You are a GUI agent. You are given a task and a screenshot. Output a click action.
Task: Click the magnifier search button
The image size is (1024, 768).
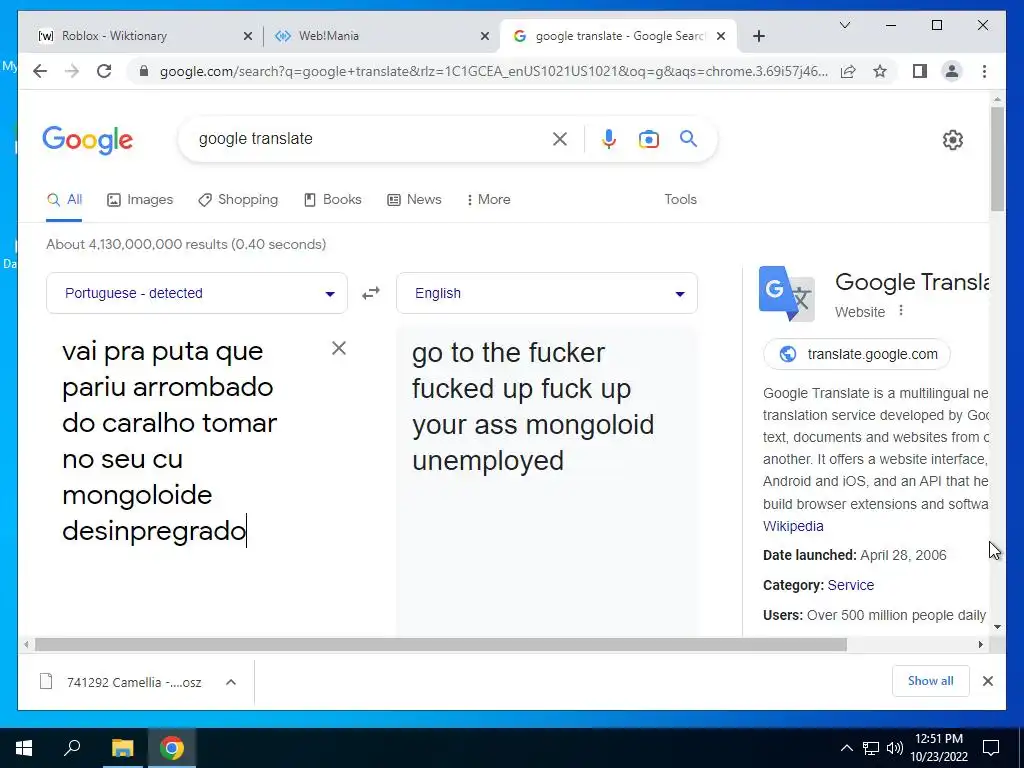coord(688,138)
